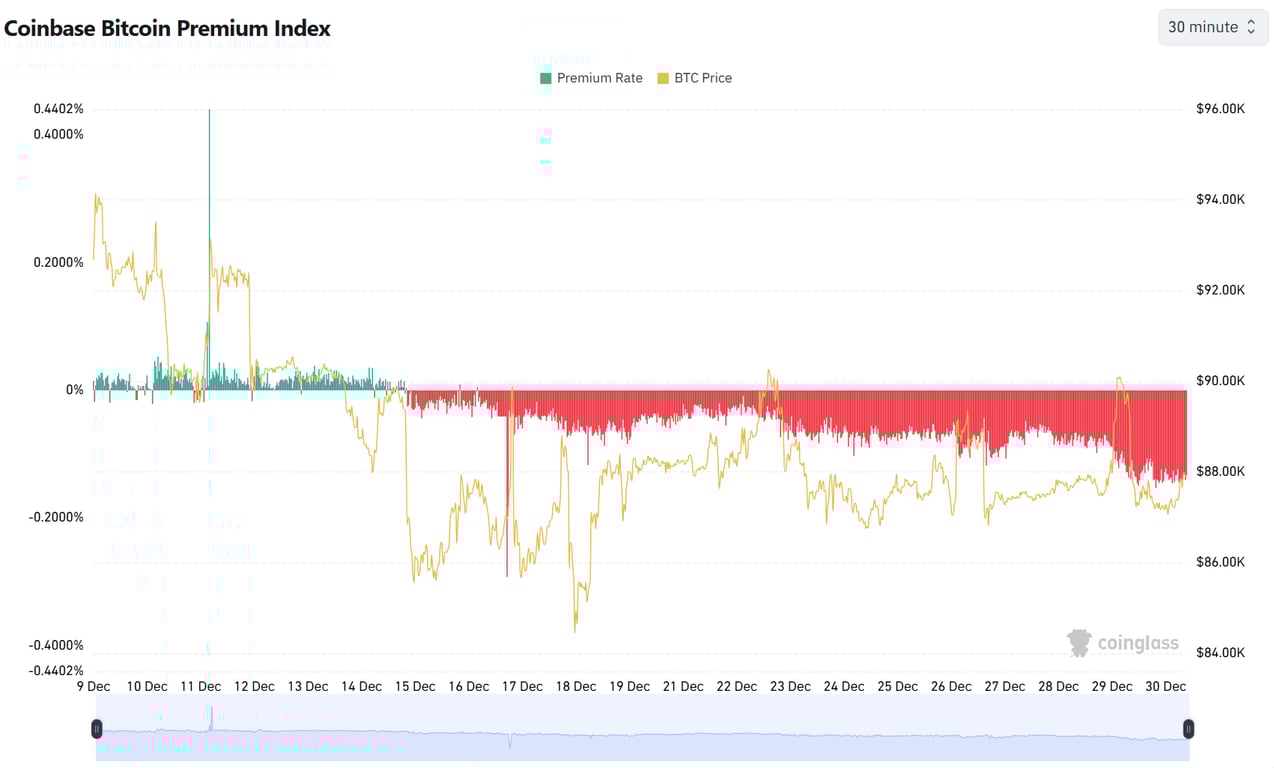Image resolution: width=1274 pixels, height=768 pixels.
Task: Select the right navigator handle
Action: coord(1188,729)
